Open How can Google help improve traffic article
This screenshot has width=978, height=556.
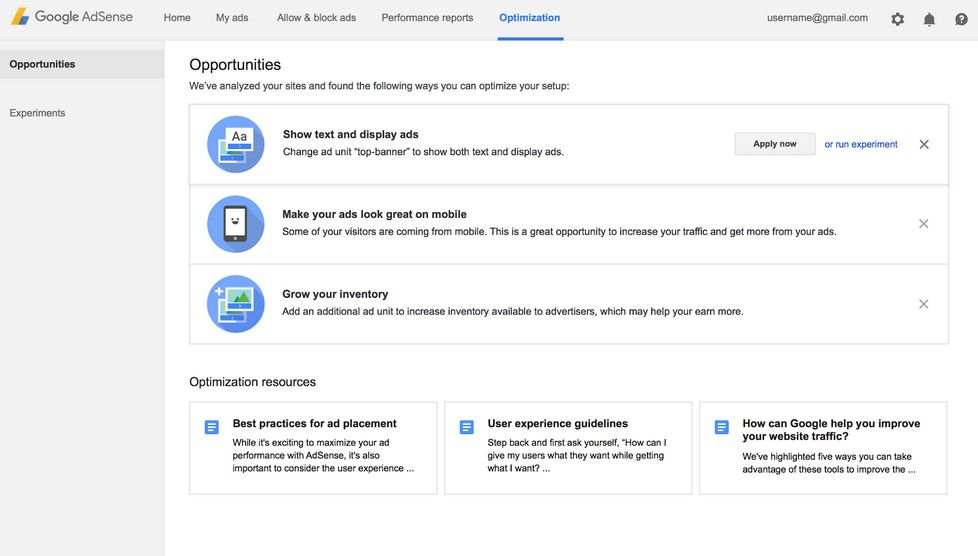click(823, 448)
